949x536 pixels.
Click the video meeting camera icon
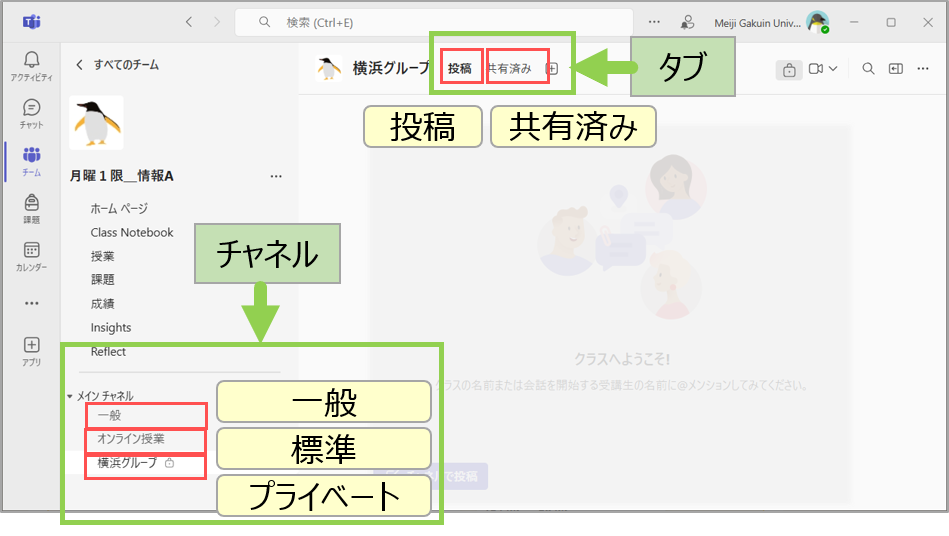click(816, 69)
